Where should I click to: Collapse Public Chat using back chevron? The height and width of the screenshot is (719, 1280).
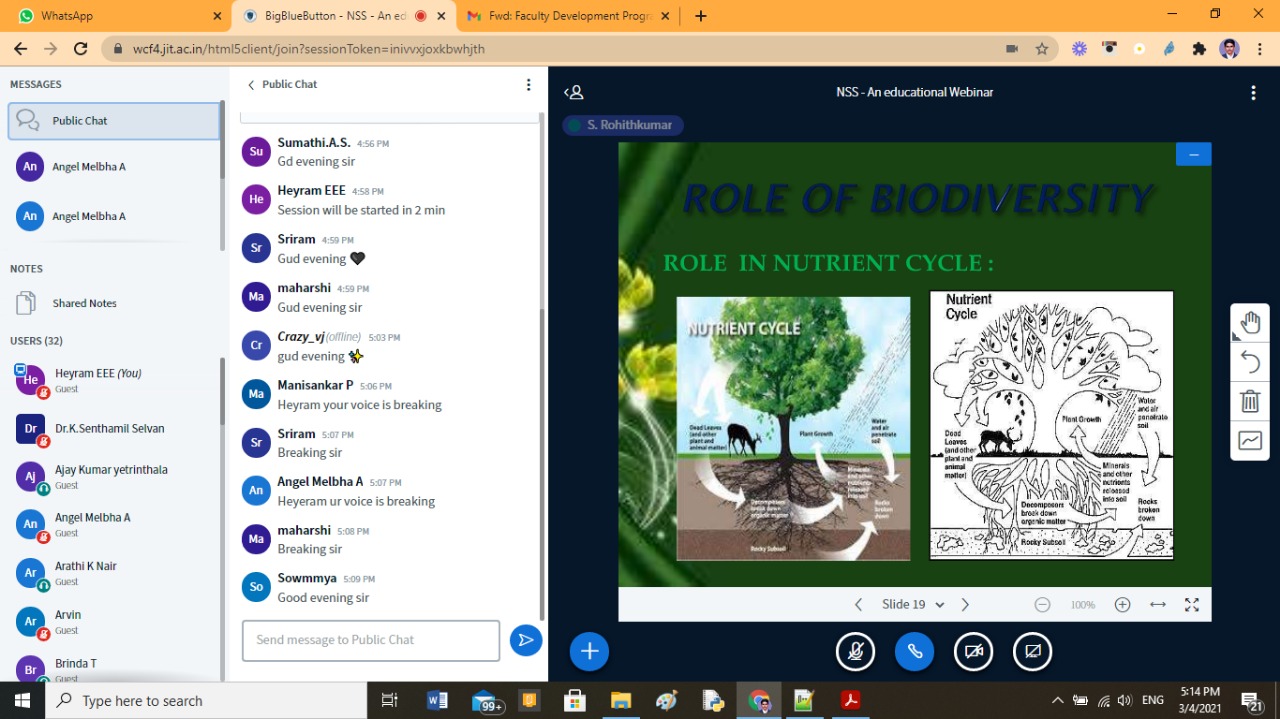(250, 84)
